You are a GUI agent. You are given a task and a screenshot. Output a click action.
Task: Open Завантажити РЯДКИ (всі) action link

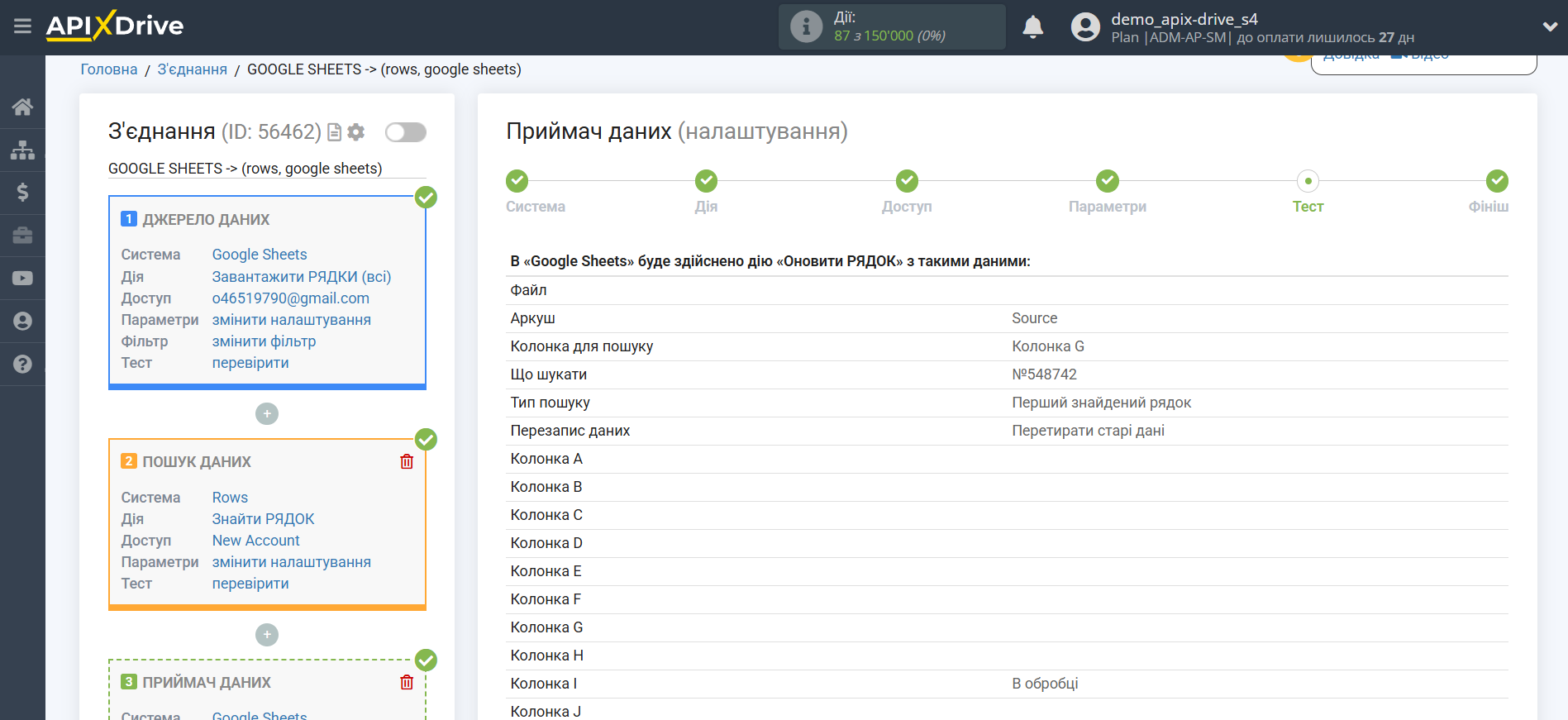[x=302, y=277]
